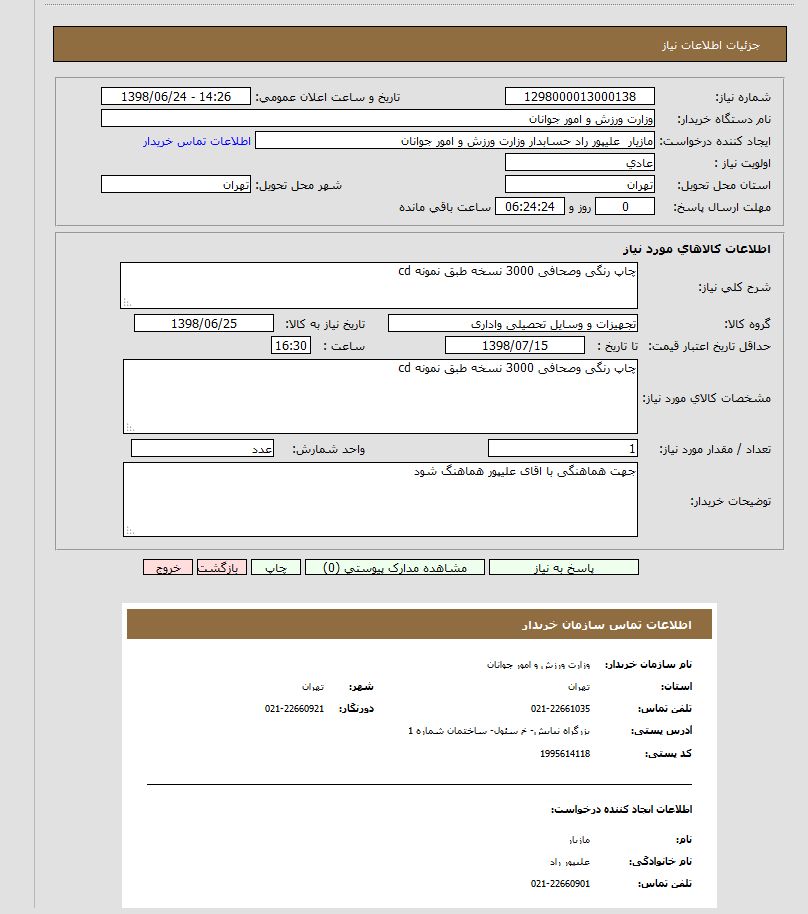808x914 pixels.
Task: Click the اولویت نیاز priority field
Action: click(x=580, y=162)
